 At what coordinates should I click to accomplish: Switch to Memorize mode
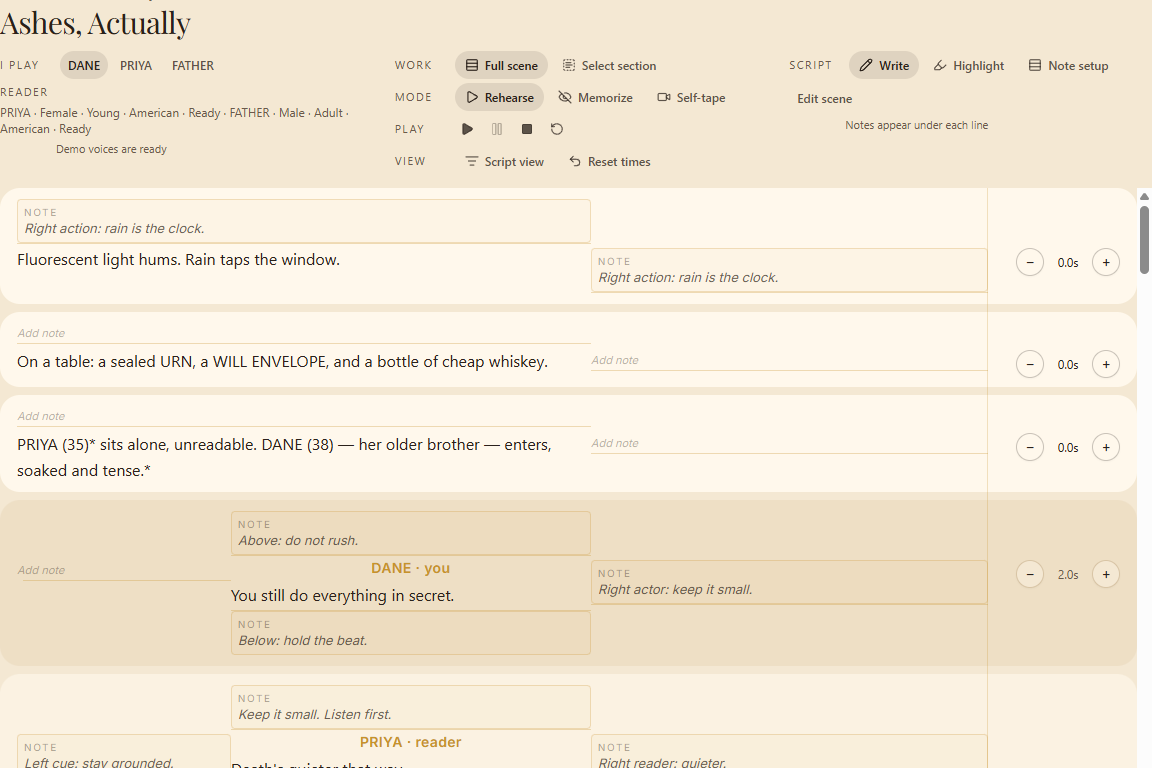point(595,98)
